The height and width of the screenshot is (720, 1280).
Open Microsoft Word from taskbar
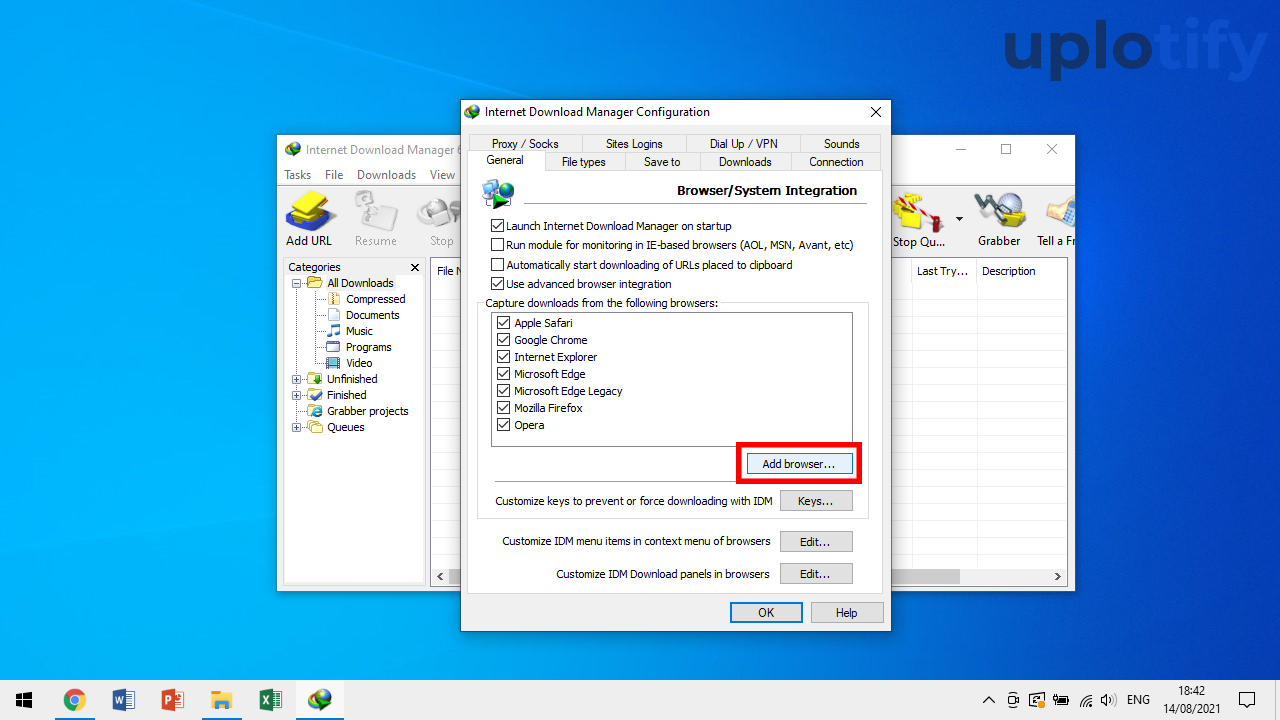[123, 700]
